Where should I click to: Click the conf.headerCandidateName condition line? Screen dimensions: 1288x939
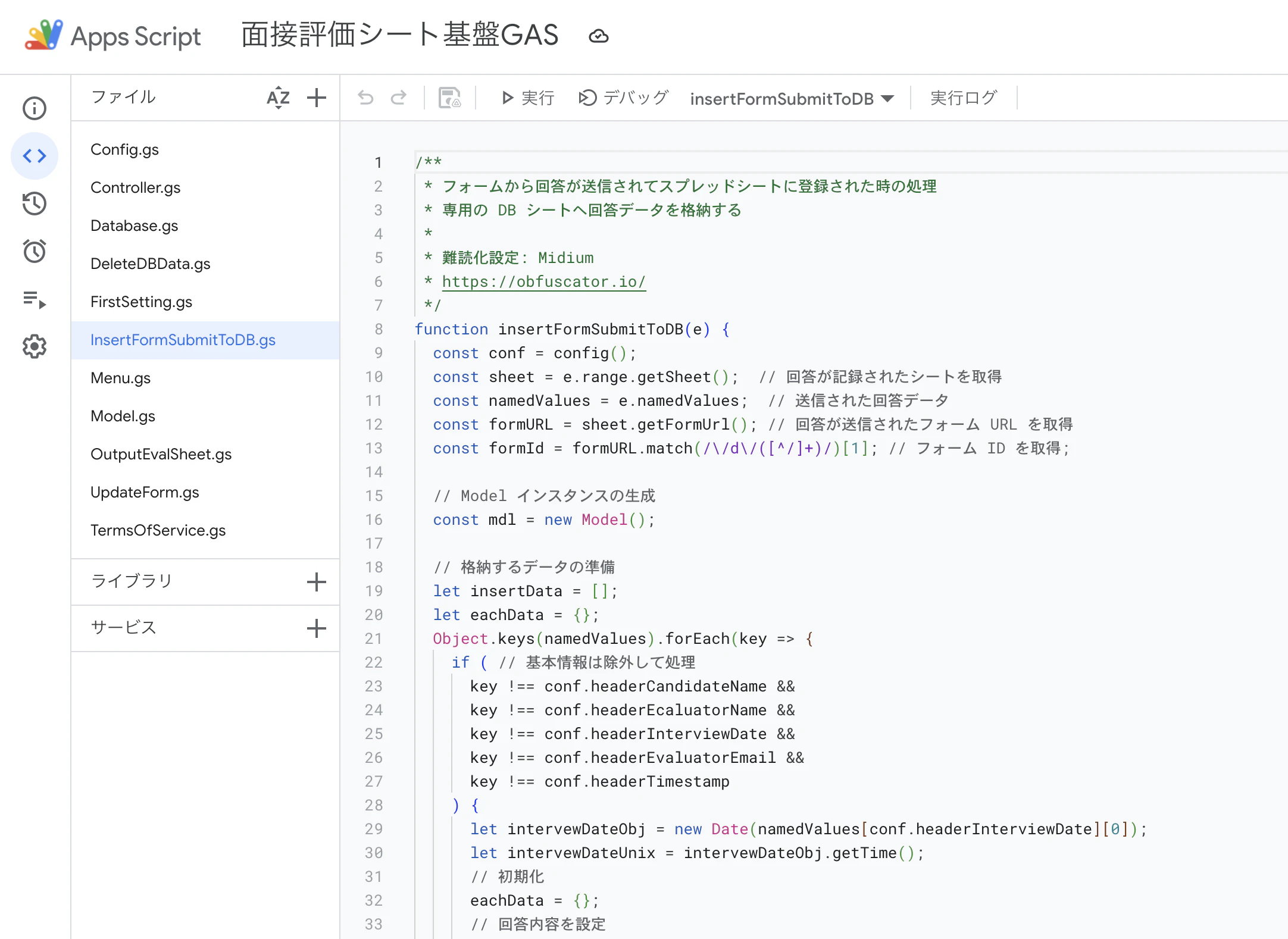pos(632,686)
